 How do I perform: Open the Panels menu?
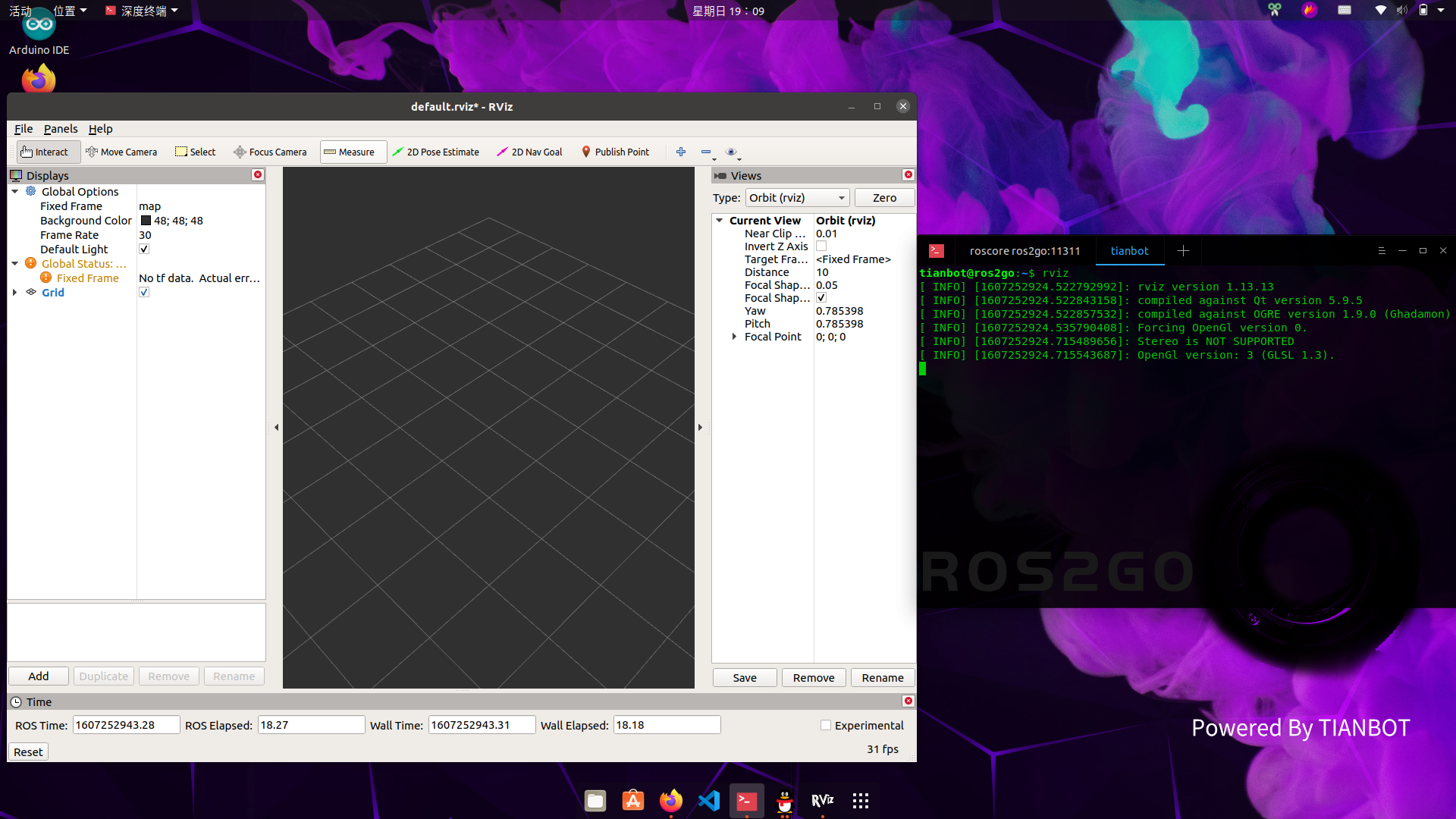pyautogui.click(x=61, y=129)
